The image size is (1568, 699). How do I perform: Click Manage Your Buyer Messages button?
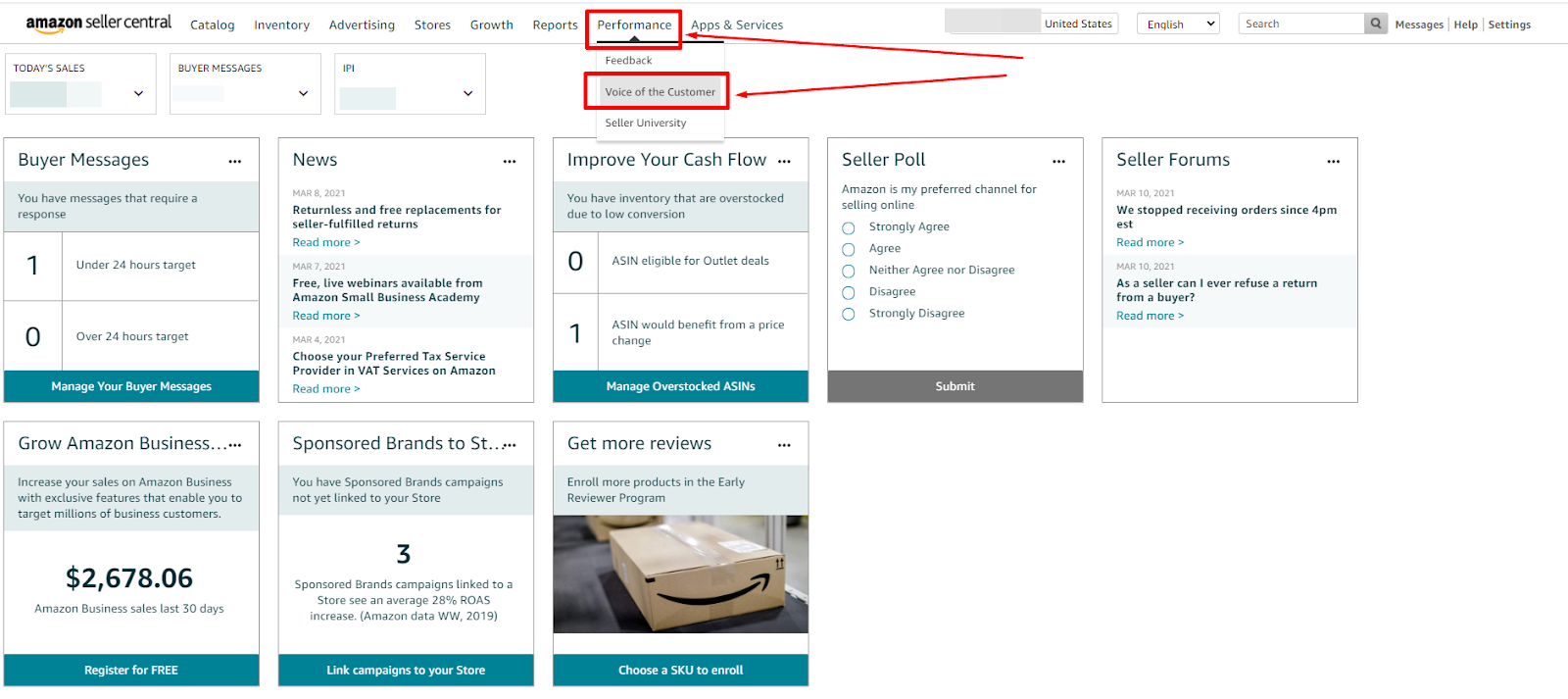point(131,386)
